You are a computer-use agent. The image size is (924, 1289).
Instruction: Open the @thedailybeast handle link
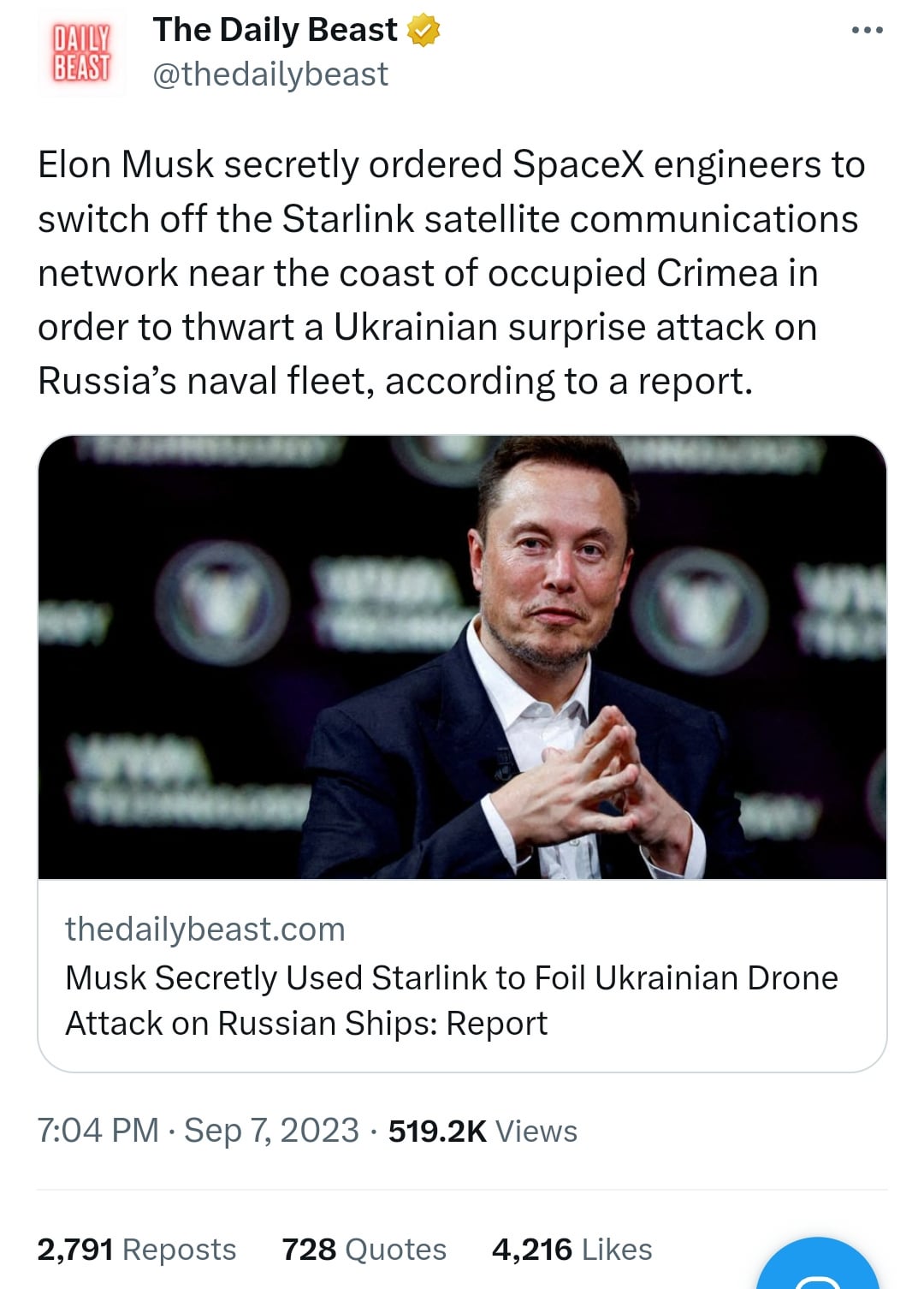pyautogui.click(x=269, y=75)
